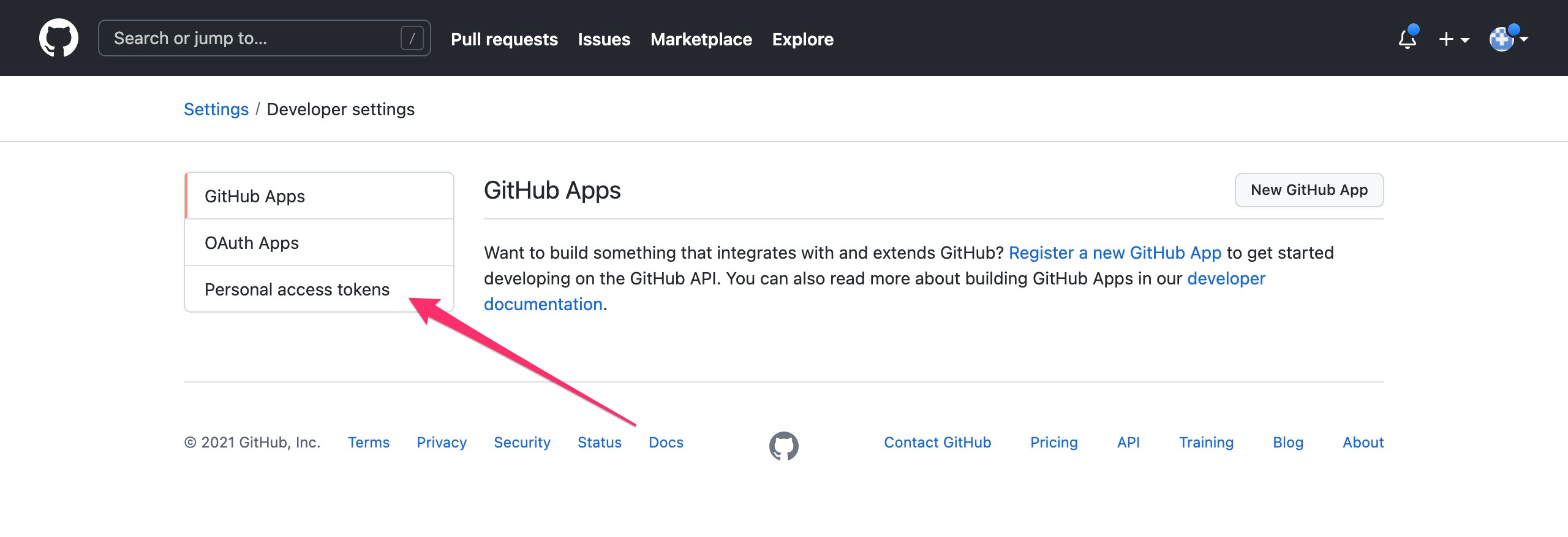The image size is (1568, 537).
Task: Open the user avatar menu
Action: pos(1509,39)
